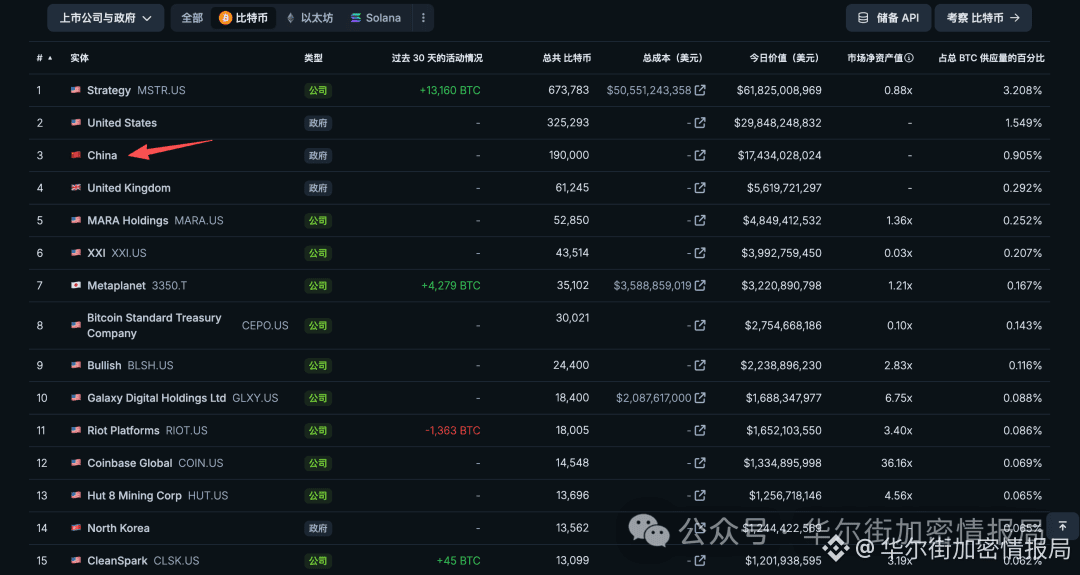Screen dimensions: 1080x575
Task: Open the Hut 8 Mining Corp link
Action: point(134,495)
